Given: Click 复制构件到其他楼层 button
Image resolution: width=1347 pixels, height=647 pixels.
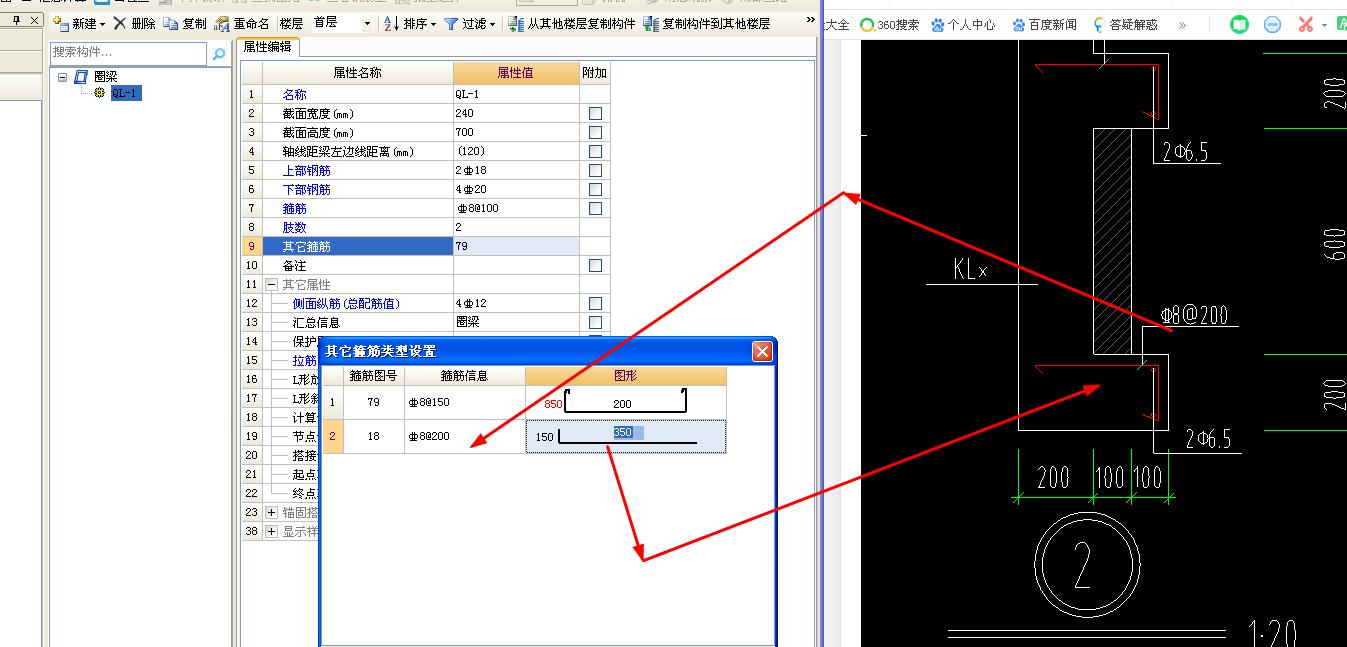Looking at the screenshot, I should tap(706, 23).
